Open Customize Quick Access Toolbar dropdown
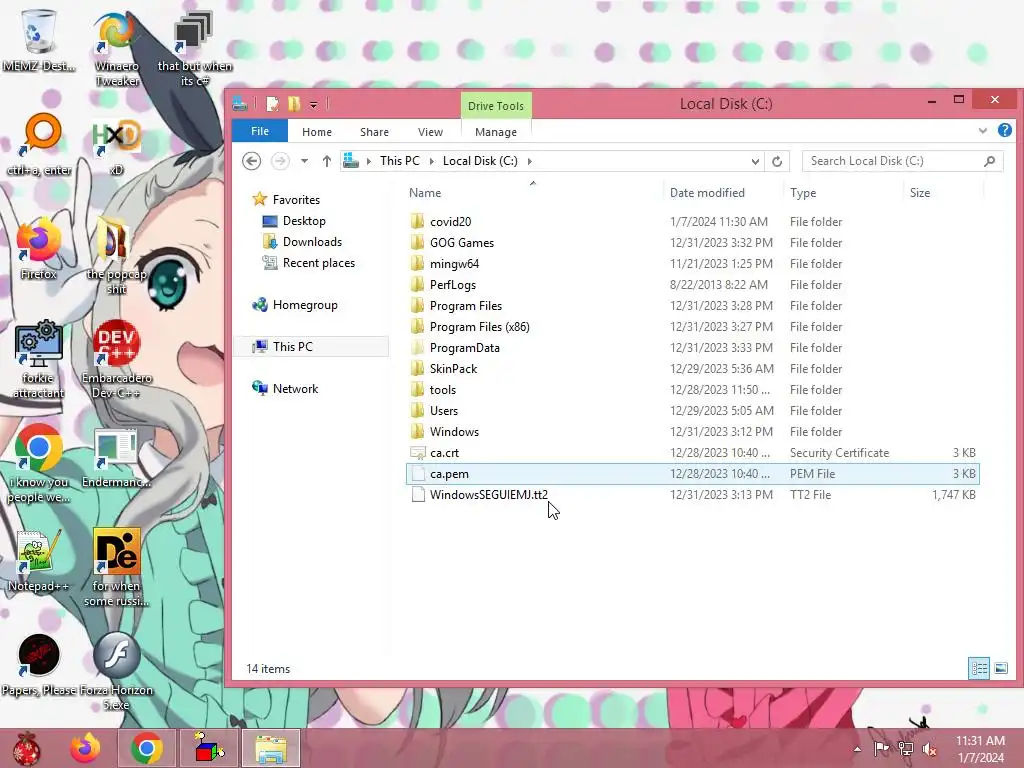The width and height of the screenshot is (1024, 768). tap(313, 104)
